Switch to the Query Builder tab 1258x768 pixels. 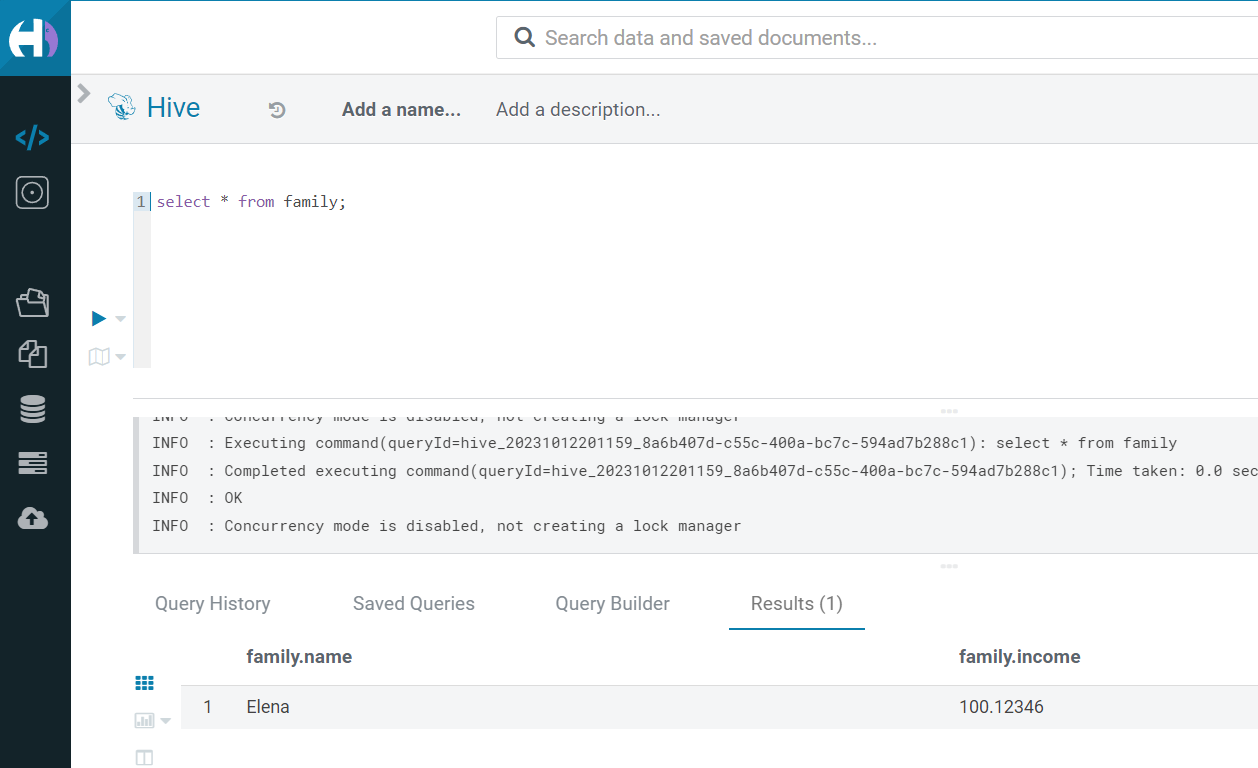click(612, 603)
